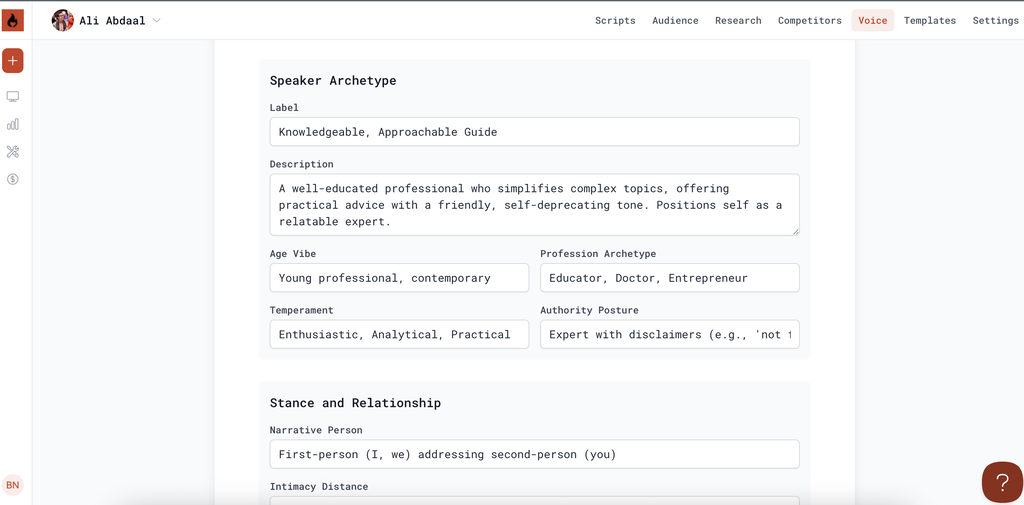
Task: Go to the Settings tab
Action: click(x=995, y=21)
